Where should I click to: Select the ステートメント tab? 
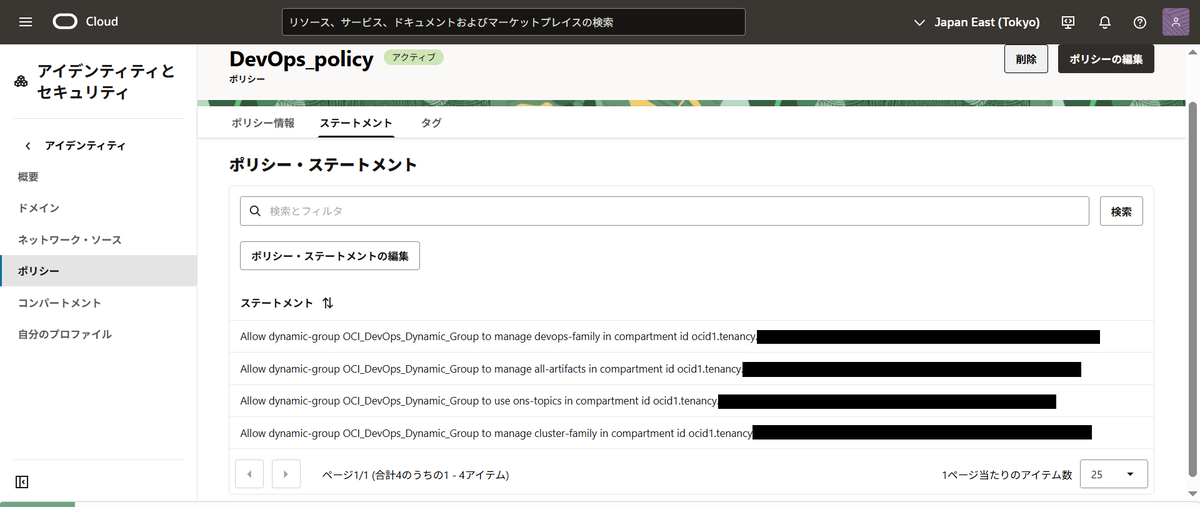[356, 123]
